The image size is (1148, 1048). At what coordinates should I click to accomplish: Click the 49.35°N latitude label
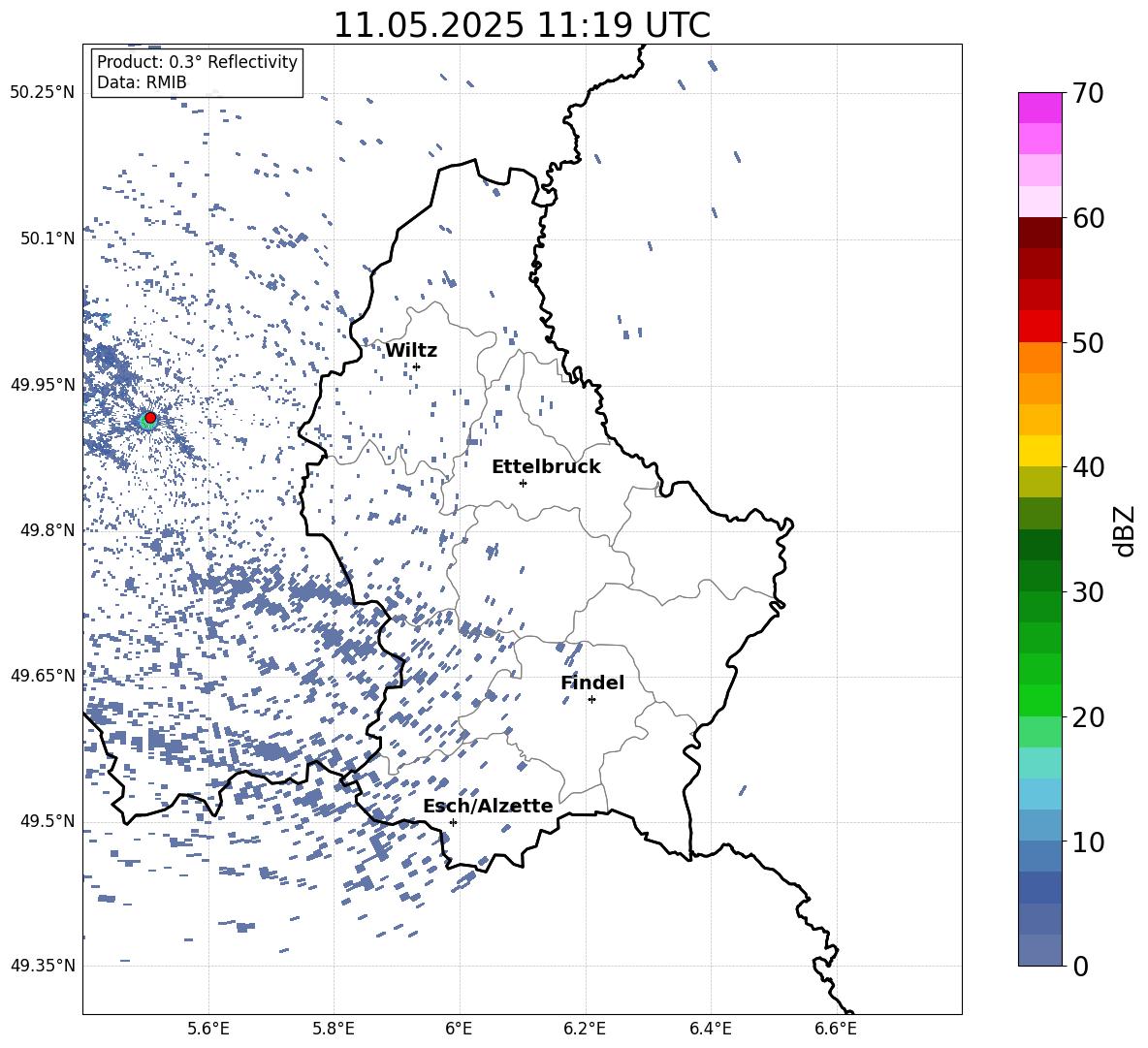click(43, 966)
